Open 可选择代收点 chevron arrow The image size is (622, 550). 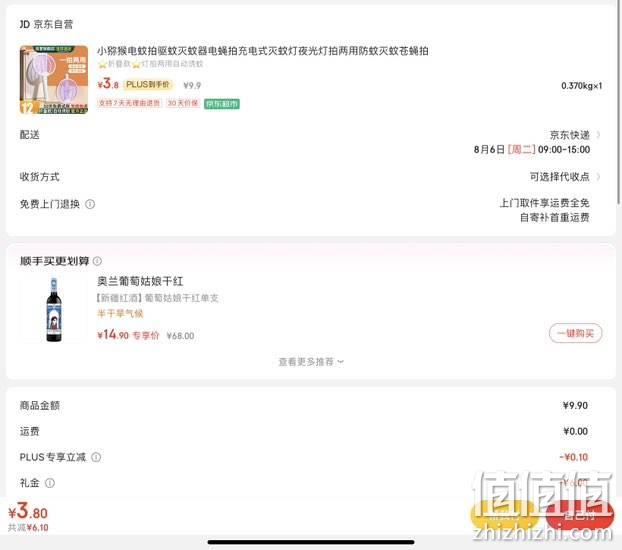(598, 177)
